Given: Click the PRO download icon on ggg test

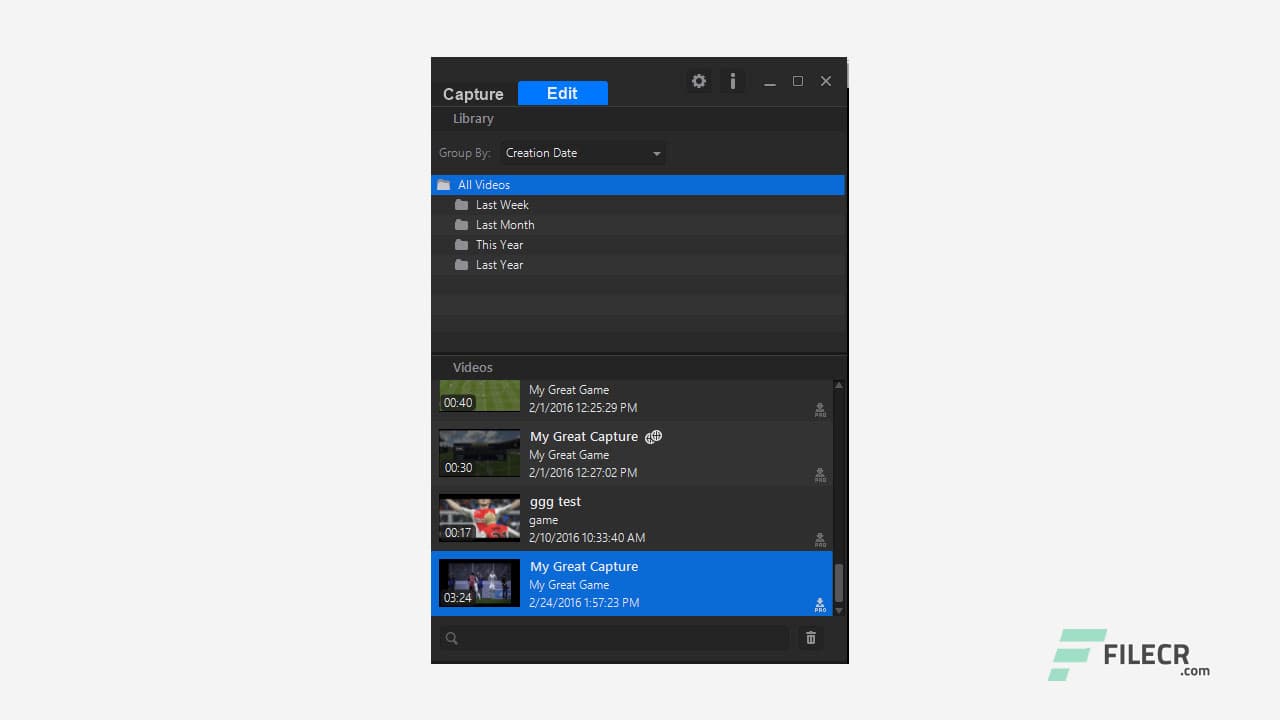Looking at the screenshot, I should click(820, 540).
